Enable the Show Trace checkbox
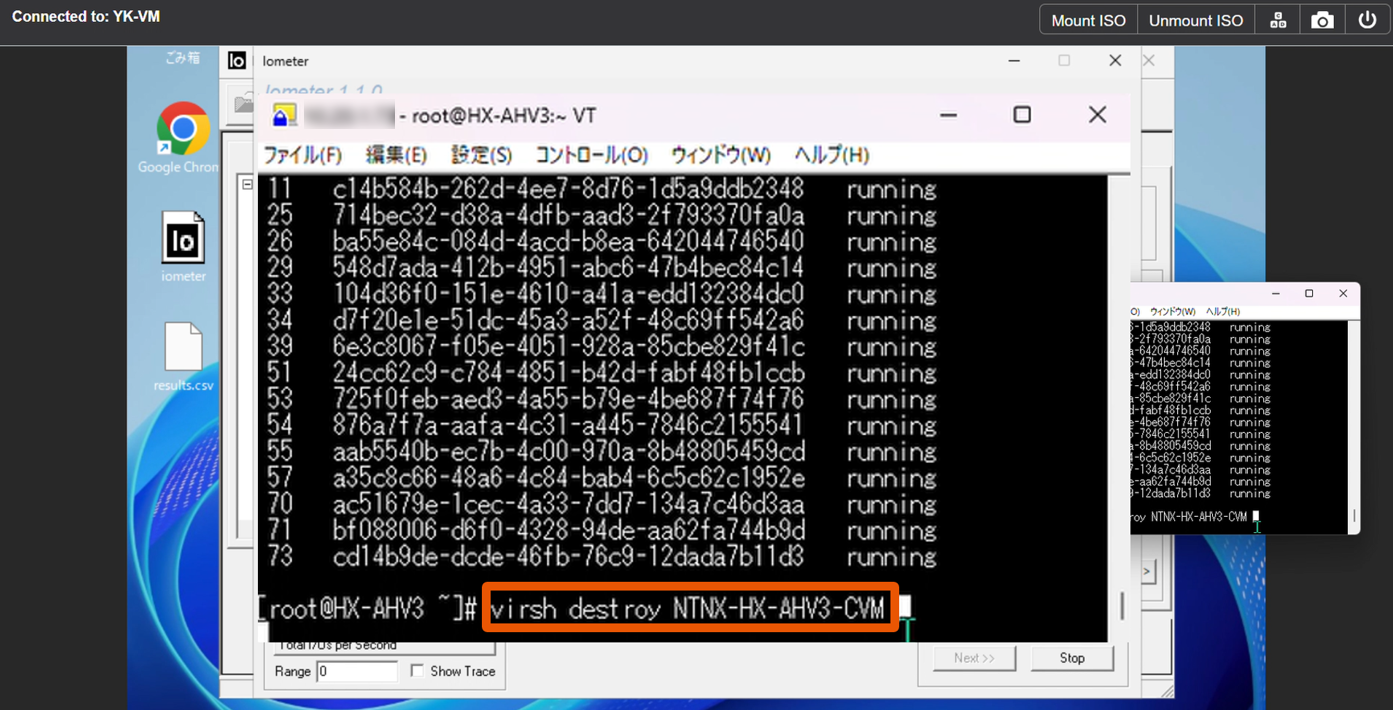 point(417,671)
